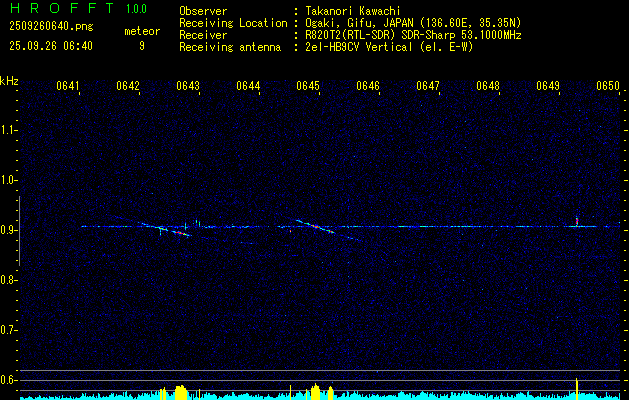Screen dimensions: 629x400
Task: Click the 0650 time axis marker
Action: click(x=608, y=86)
